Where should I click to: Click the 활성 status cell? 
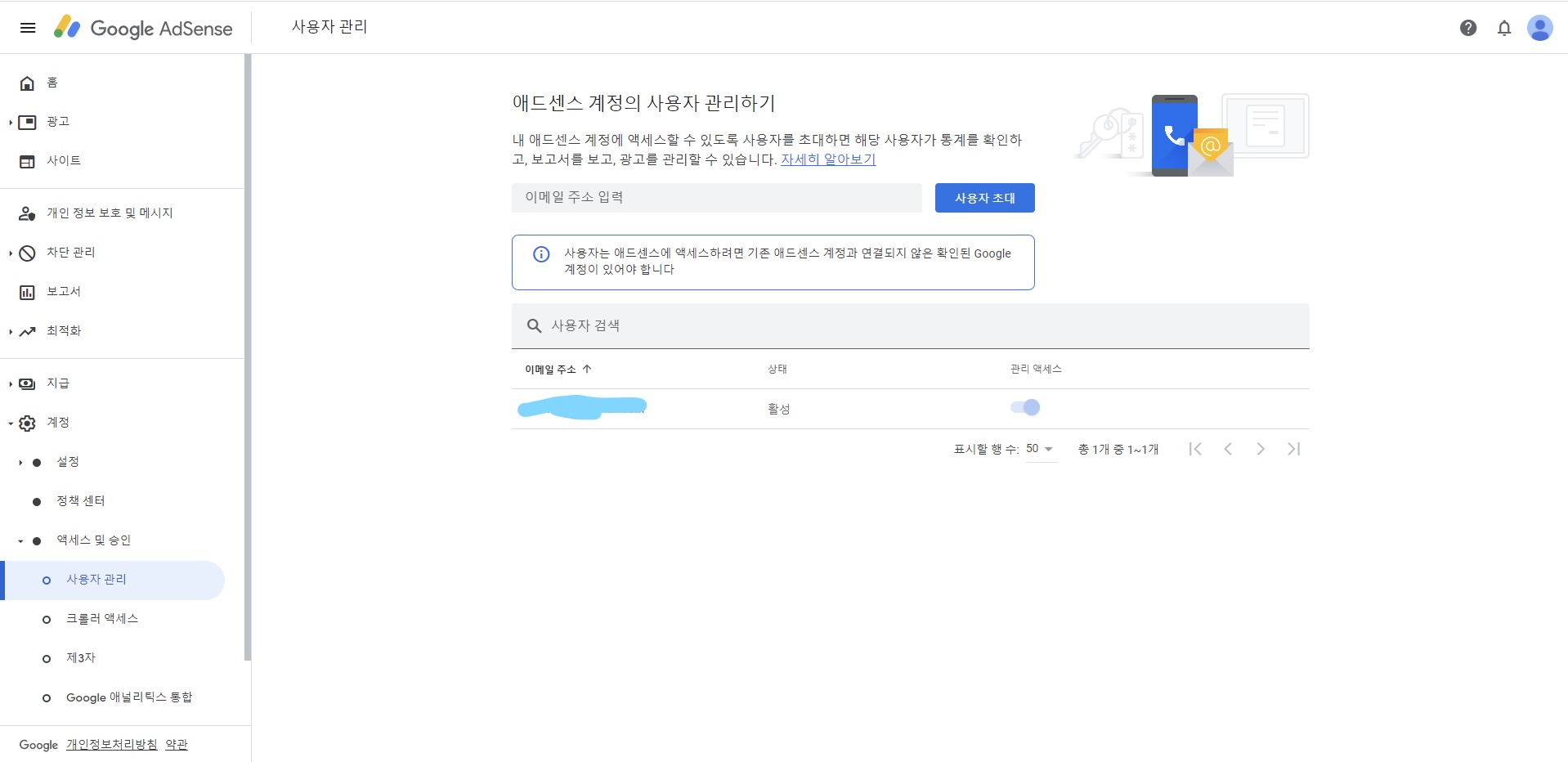779,409
